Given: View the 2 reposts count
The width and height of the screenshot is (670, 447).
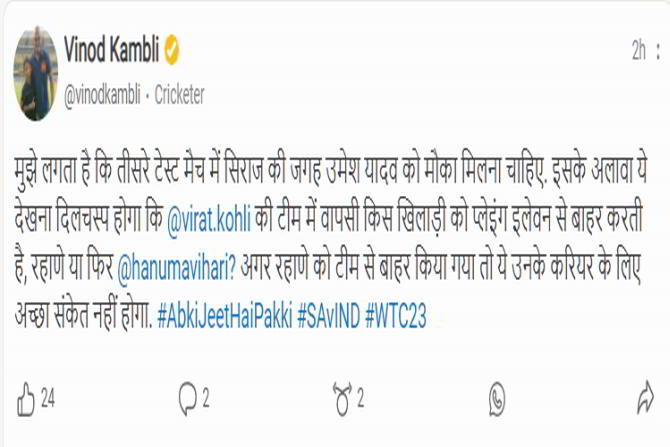Looking at the screenshot, I should 360,399.
